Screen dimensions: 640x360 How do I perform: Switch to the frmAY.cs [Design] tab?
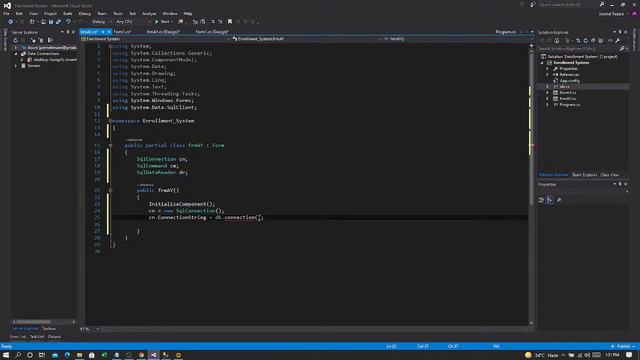pos(163,32)
